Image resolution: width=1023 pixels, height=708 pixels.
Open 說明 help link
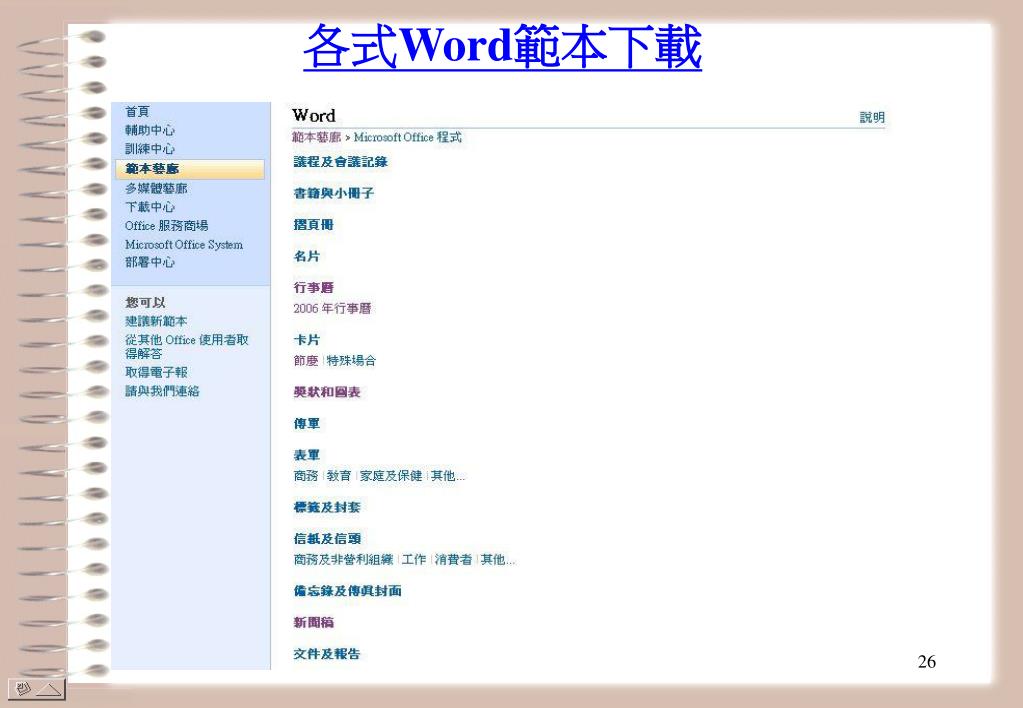[x=872, y=117]
